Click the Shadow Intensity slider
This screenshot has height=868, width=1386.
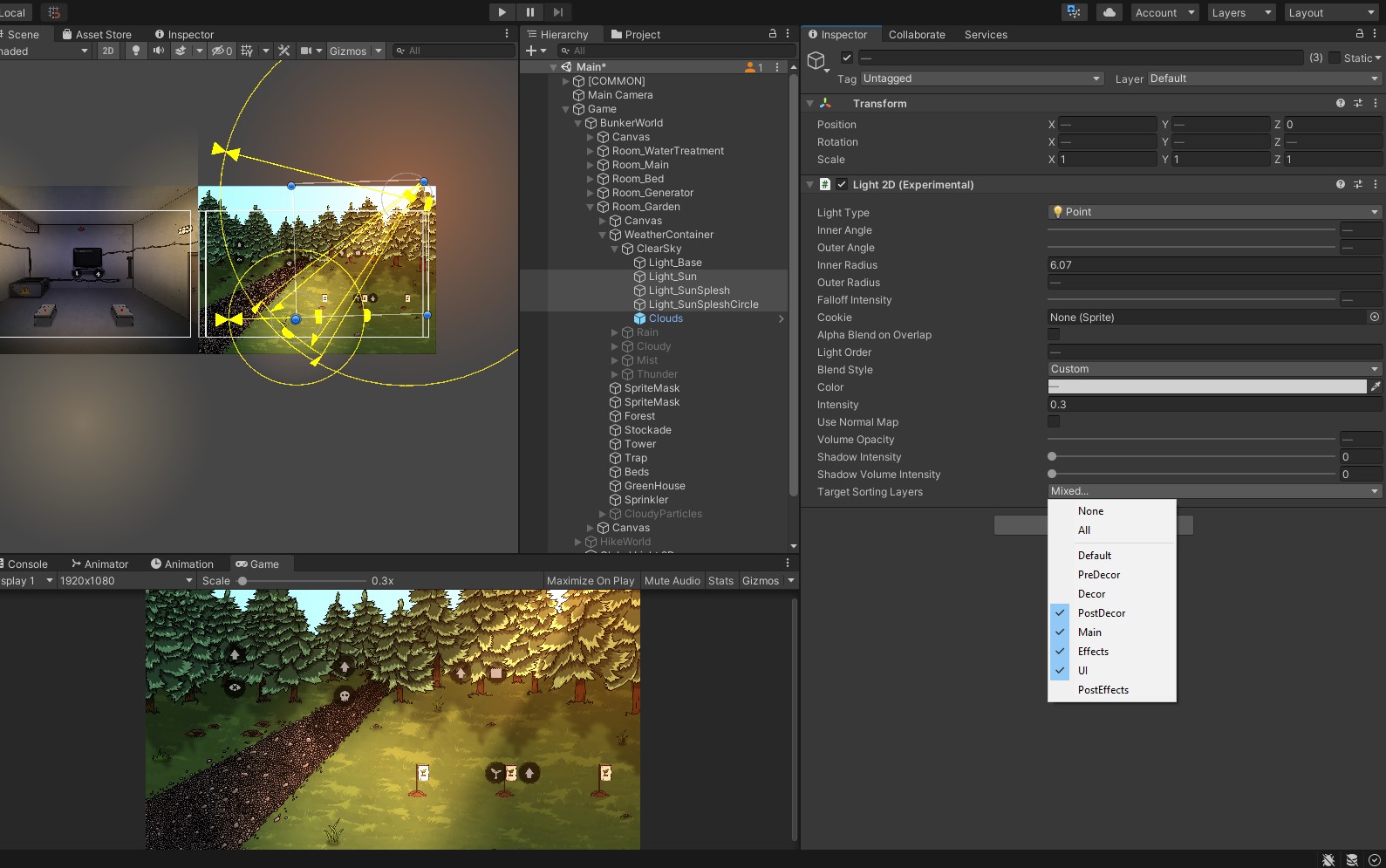(1191, 456)
